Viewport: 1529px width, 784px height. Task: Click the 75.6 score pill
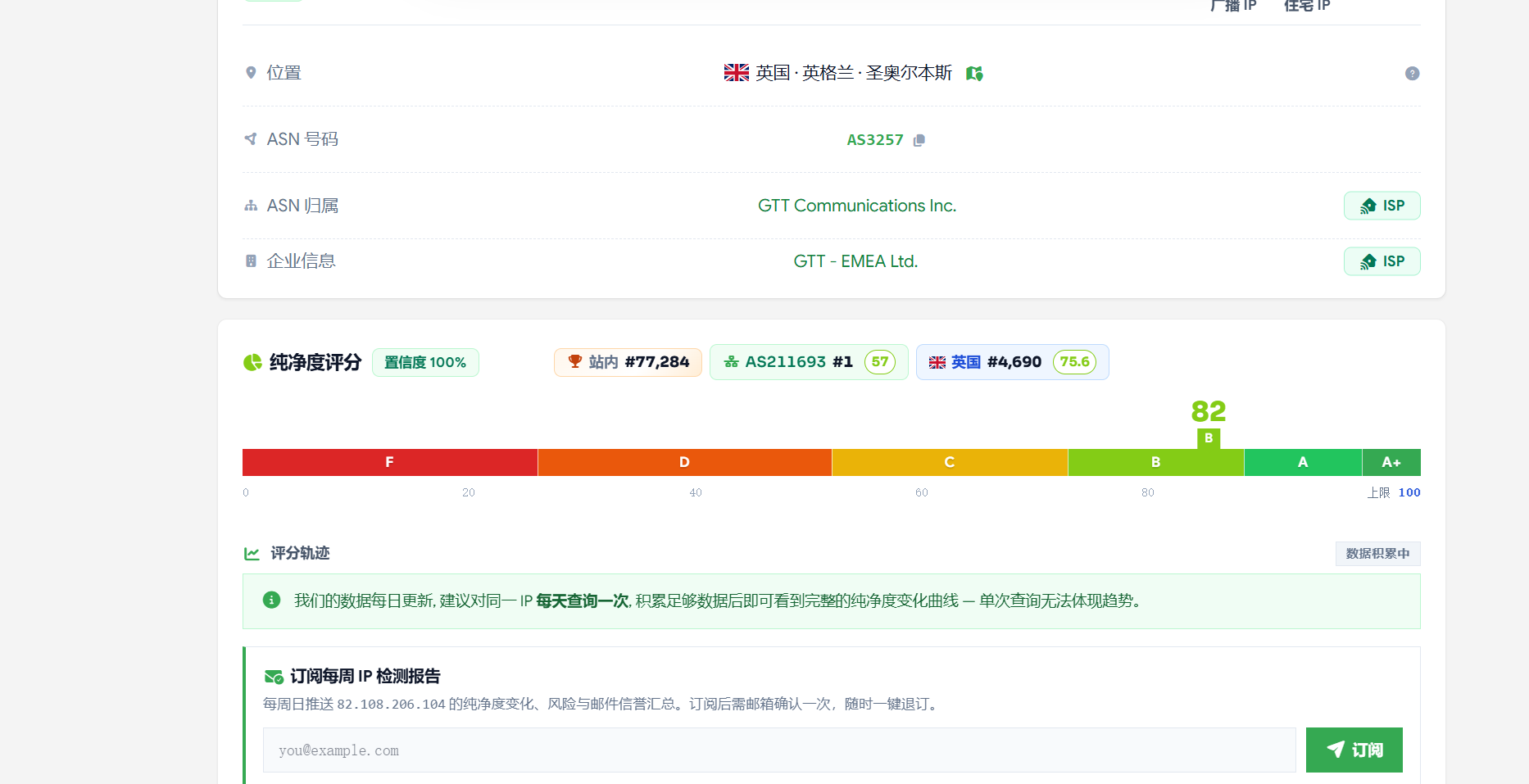pos(1074,362)
